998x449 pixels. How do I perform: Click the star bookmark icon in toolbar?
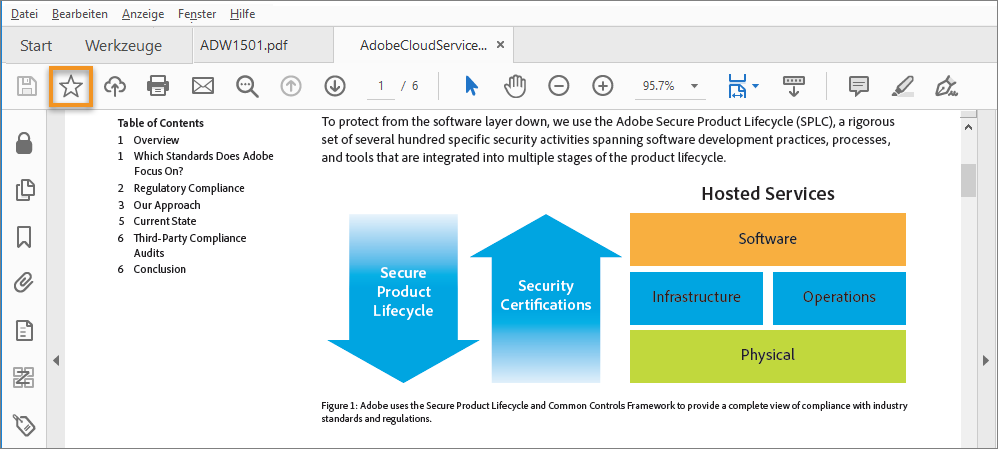click(x=71, y=86)
